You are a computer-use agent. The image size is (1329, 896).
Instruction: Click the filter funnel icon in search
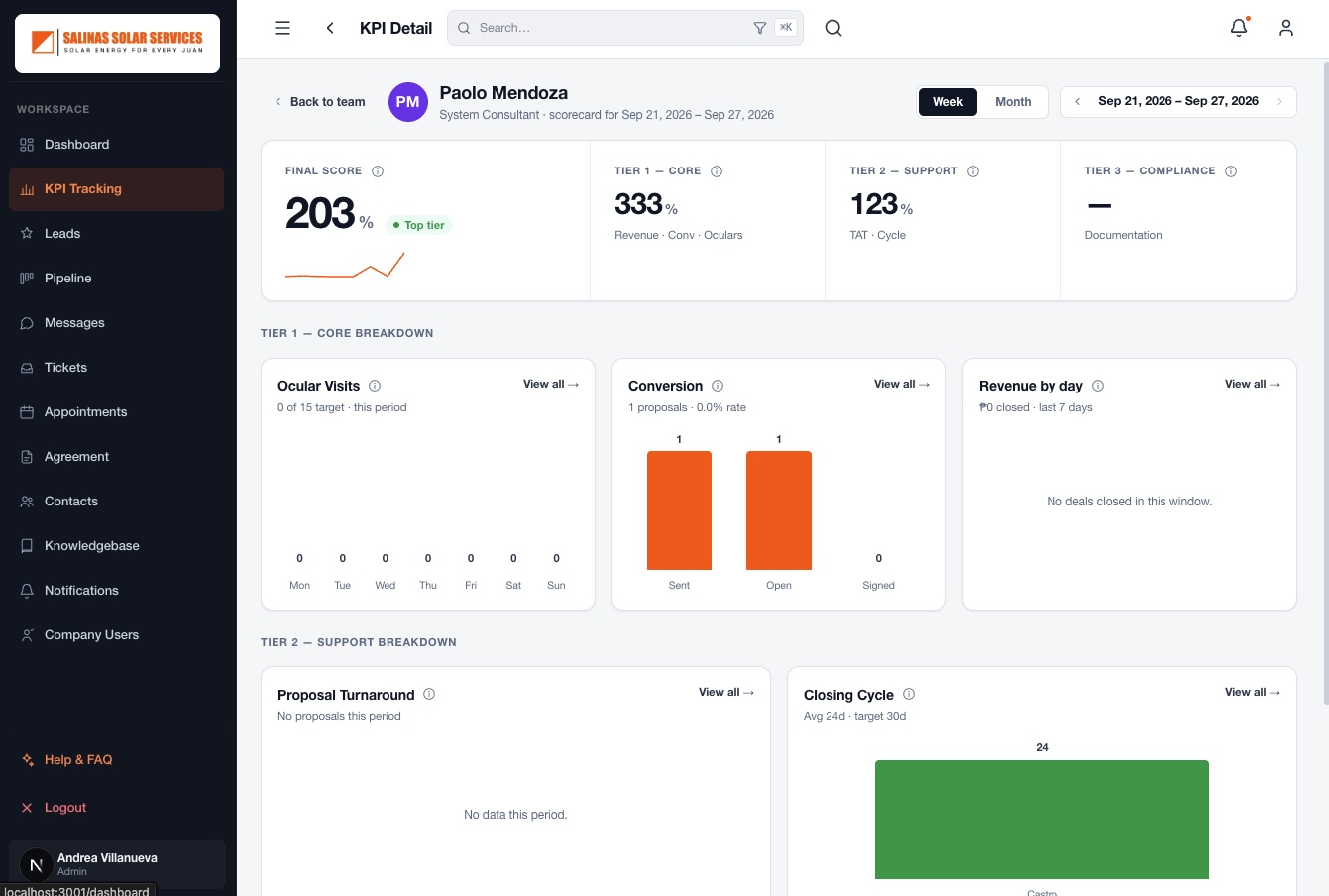tap(760, 28)
